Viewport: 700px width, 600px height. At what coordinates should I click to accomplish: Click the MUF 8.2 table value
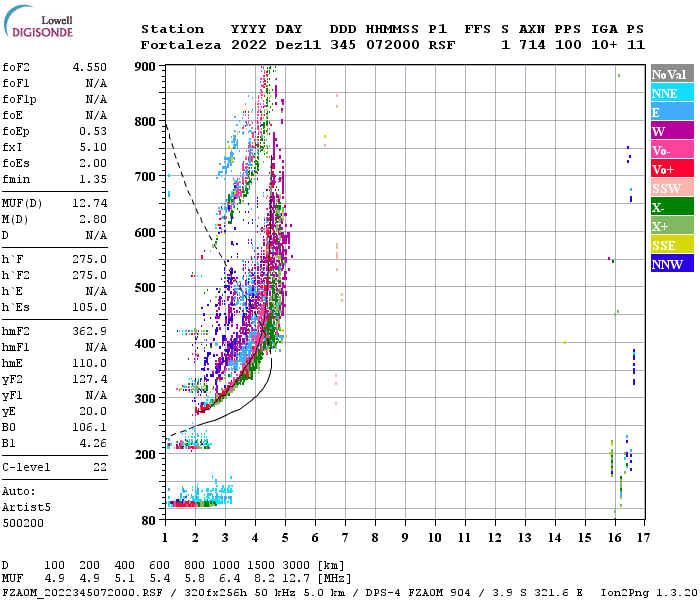pyautogui.click(x=264, y=579)
